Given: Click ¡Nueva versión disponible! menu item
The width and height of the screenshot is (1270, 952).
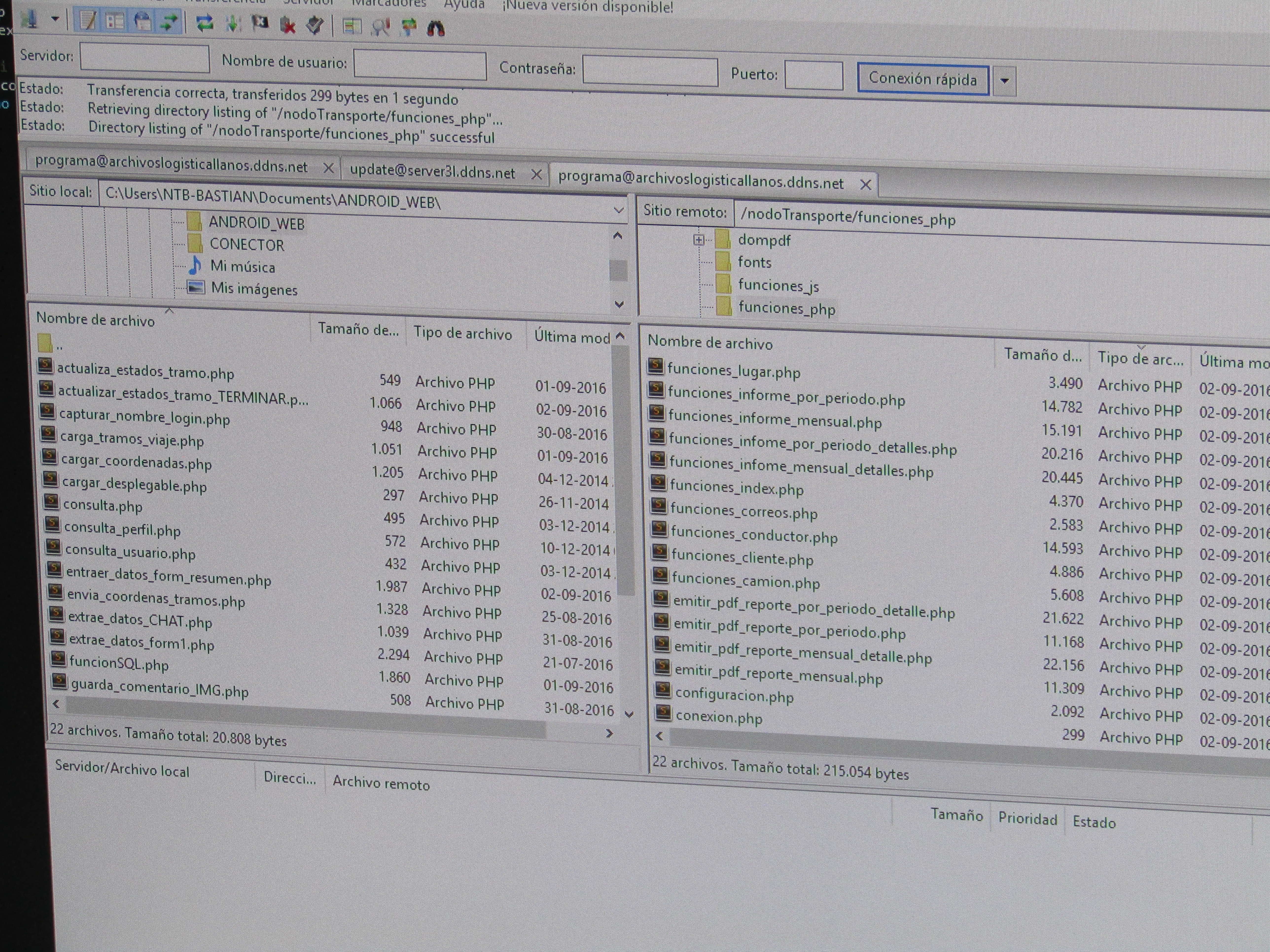Looking at the screenshot, I should (x=587, y=7).
